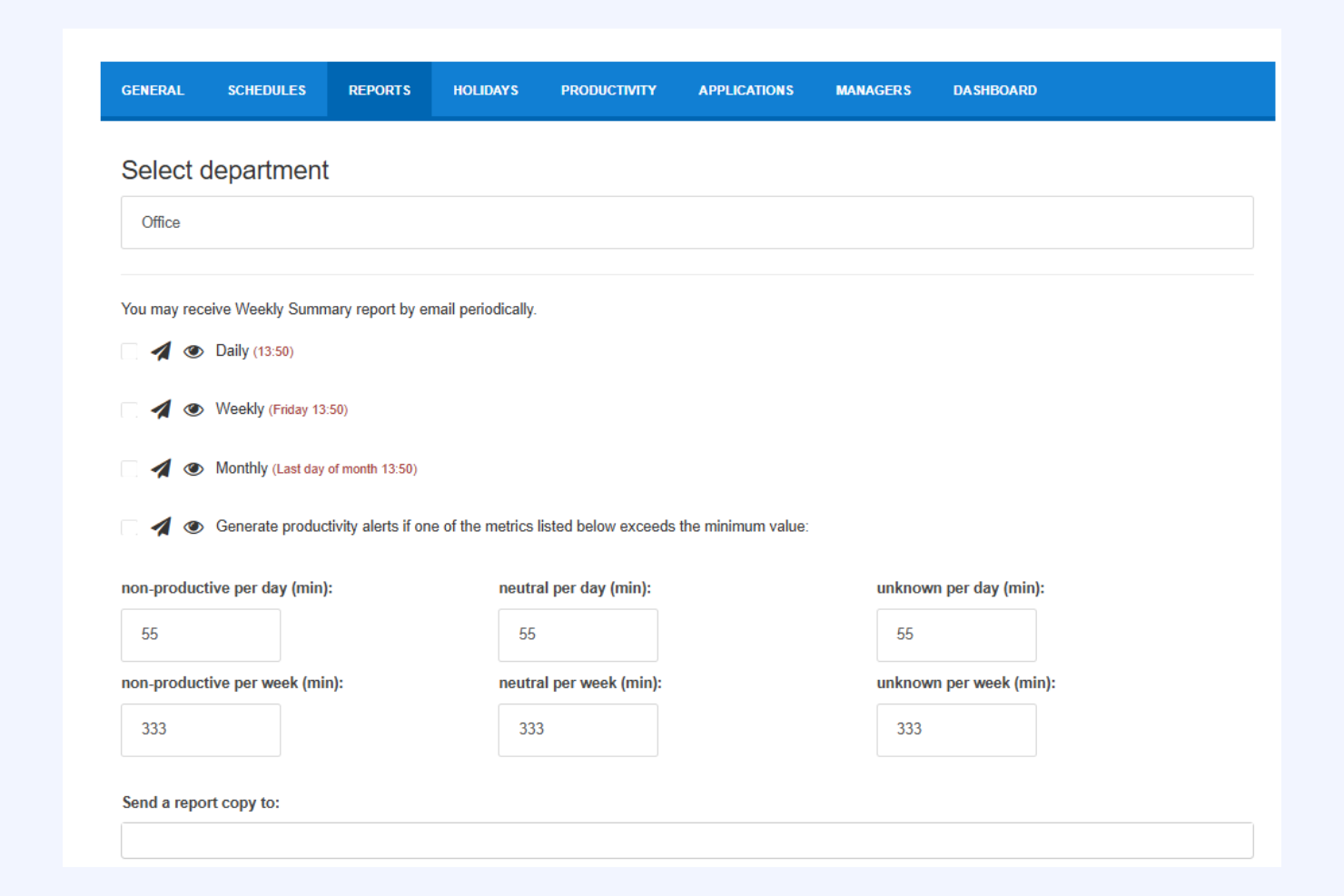Click the send icon next to Weekly report
This screenshot has width=1344, height=896.
[161, 409]
